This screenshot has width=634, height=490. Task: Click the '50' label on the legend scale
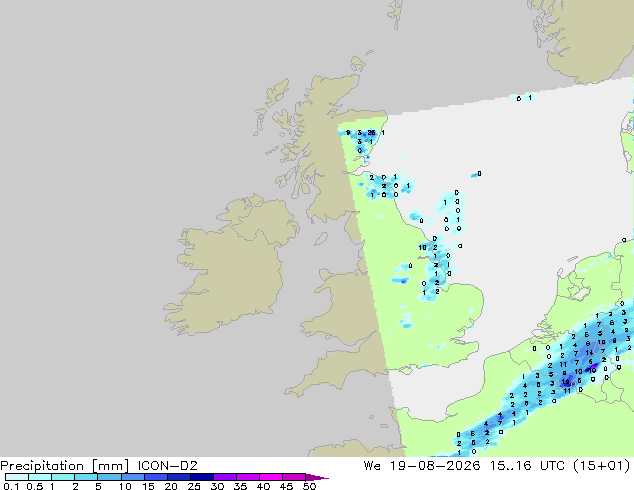[x=309, y=486]
